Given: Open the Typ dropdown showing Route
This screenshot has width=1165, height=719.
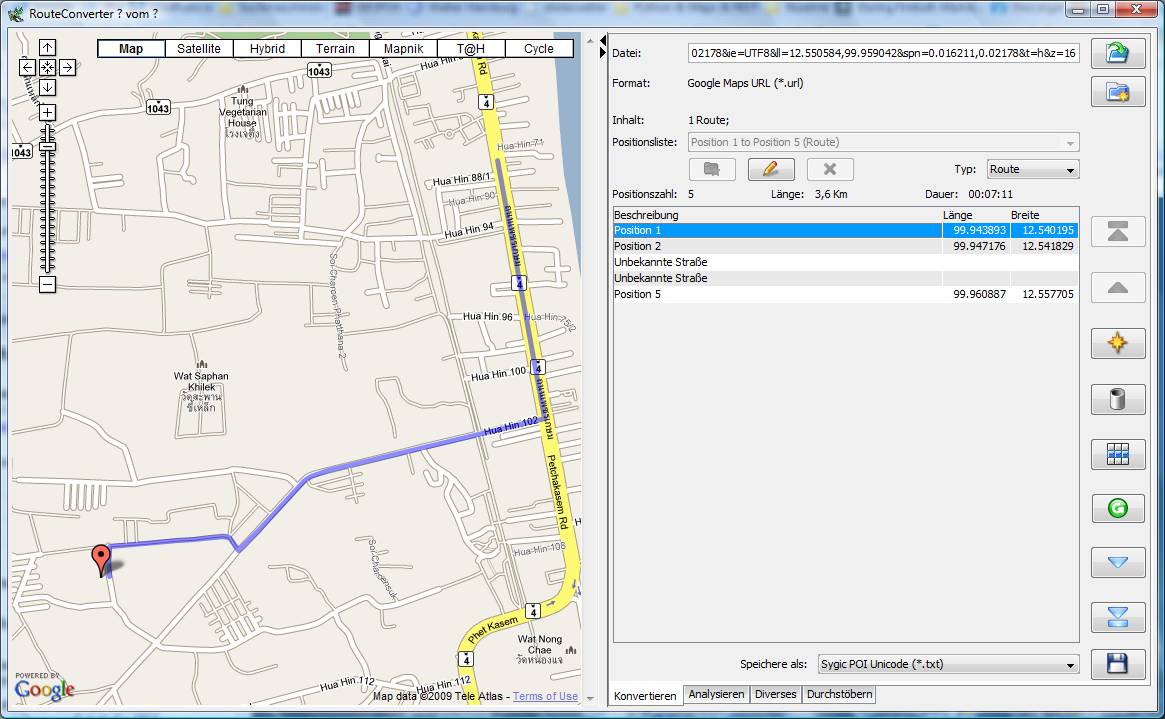Looking at the screenshot, I should [1033, 170].
